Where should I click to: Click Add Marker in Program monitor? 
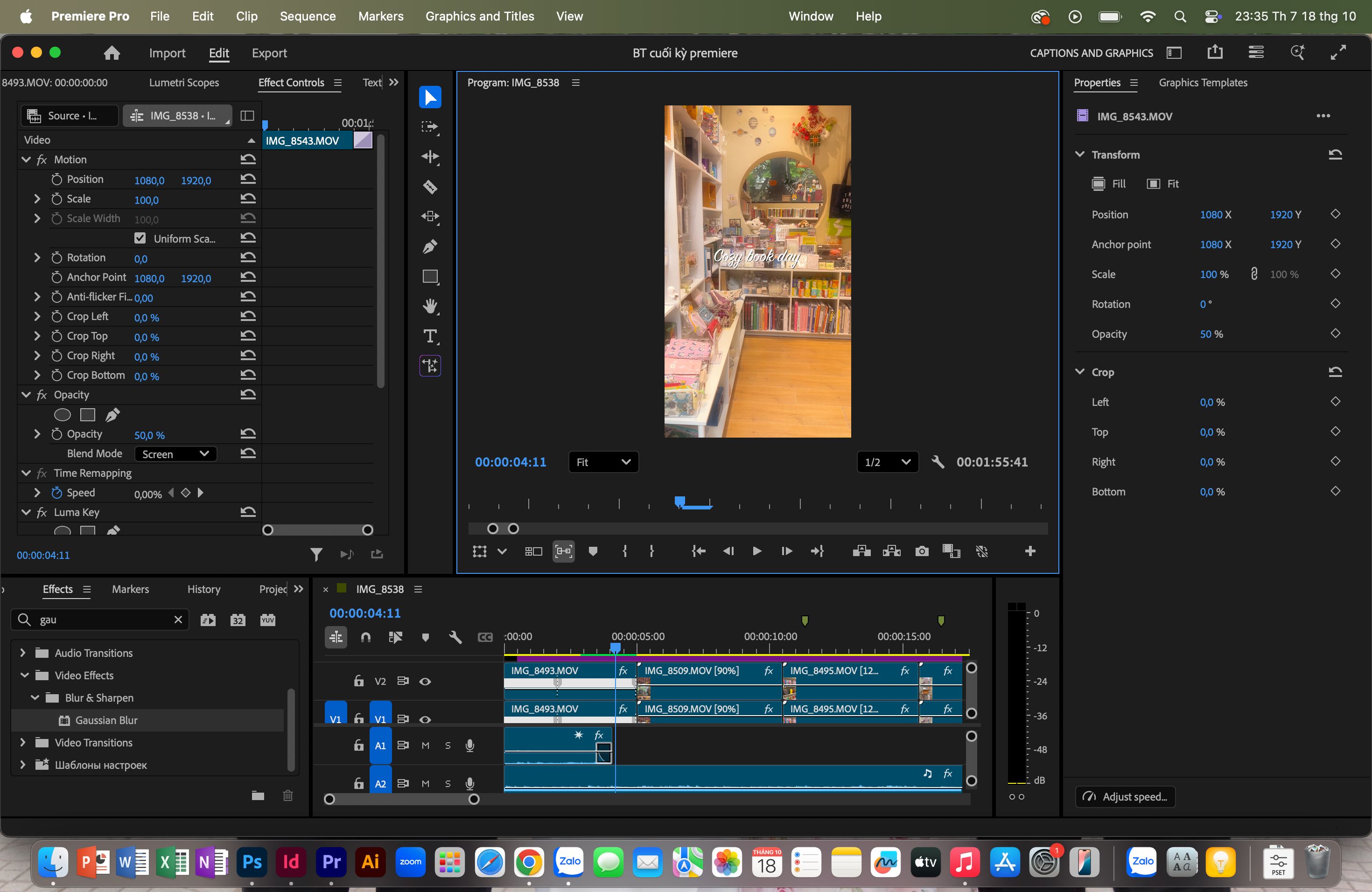[593, 551]
